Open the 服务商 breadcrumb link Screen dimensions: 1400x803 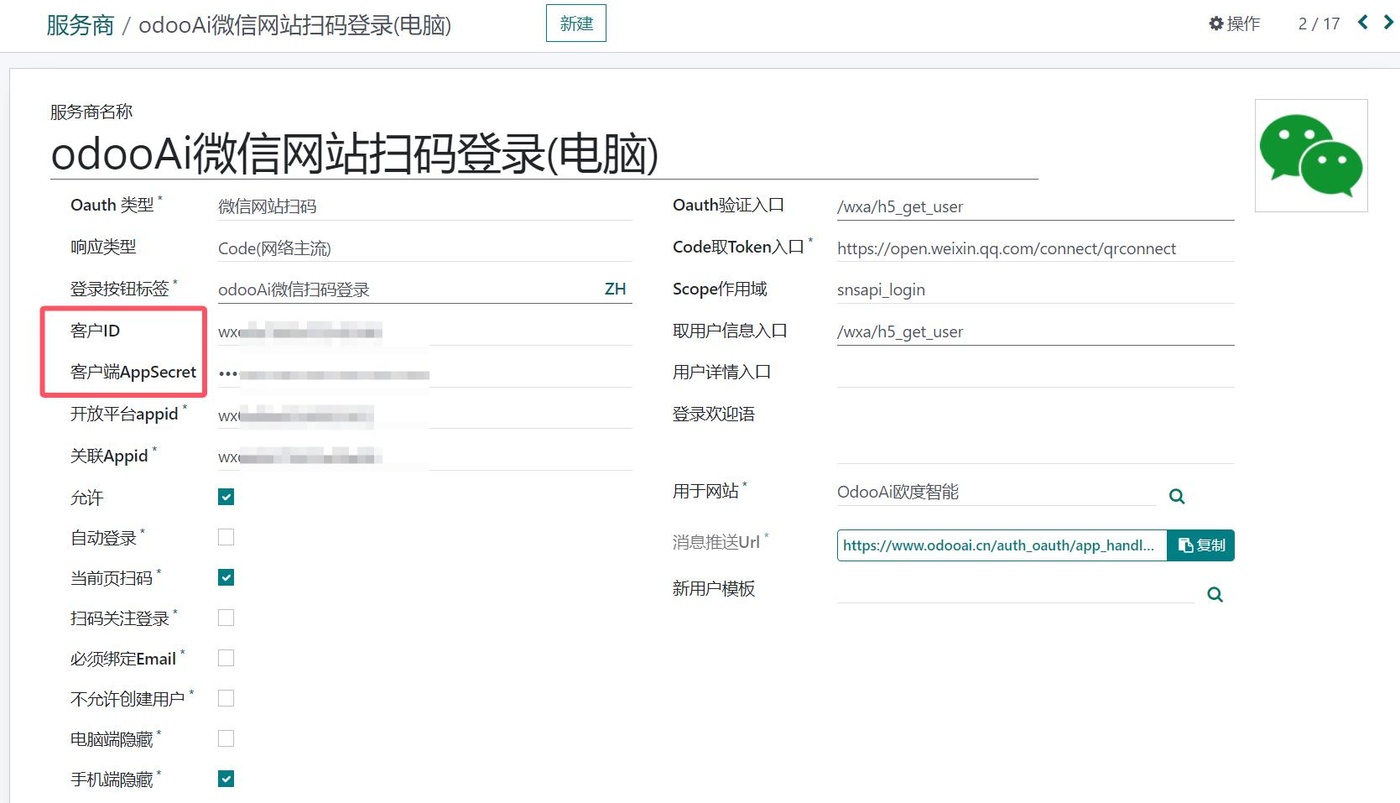80,25
